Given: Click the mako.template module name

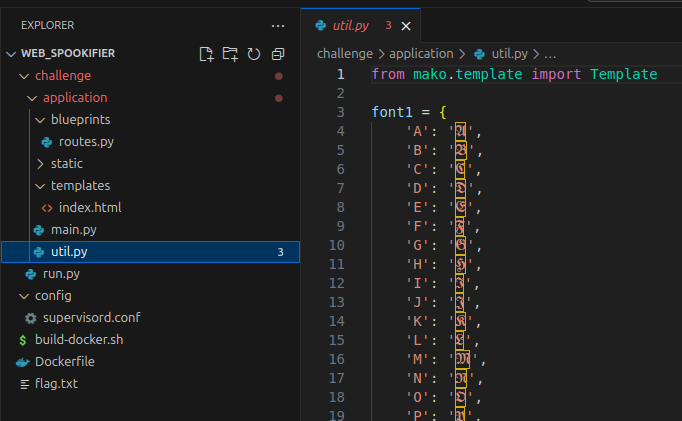Looking at the screenshot, I should 468,74.
